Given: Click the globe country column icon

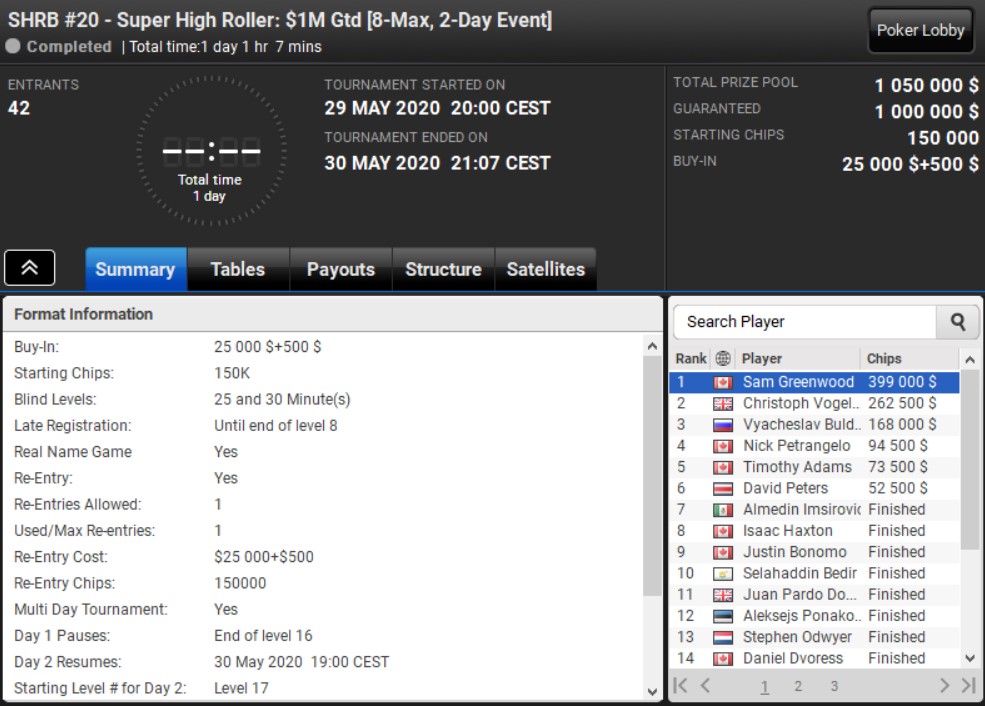Looking at the screenshot, I should [723, 358].
